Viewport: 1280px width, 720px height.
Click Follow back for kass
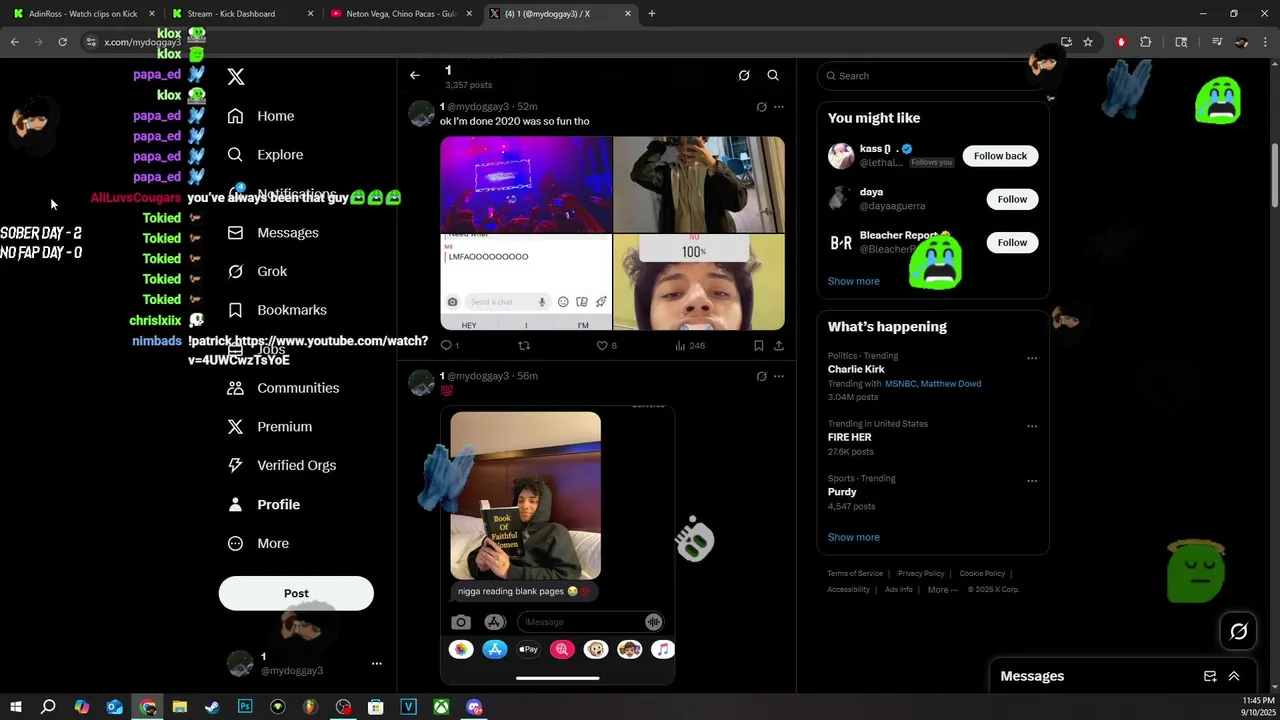1000,156
